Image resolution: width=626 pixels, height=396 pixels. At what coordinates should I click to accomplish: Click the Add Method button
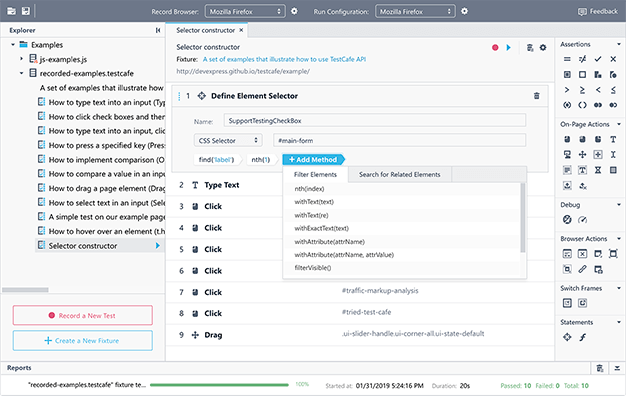click(313, 160)
